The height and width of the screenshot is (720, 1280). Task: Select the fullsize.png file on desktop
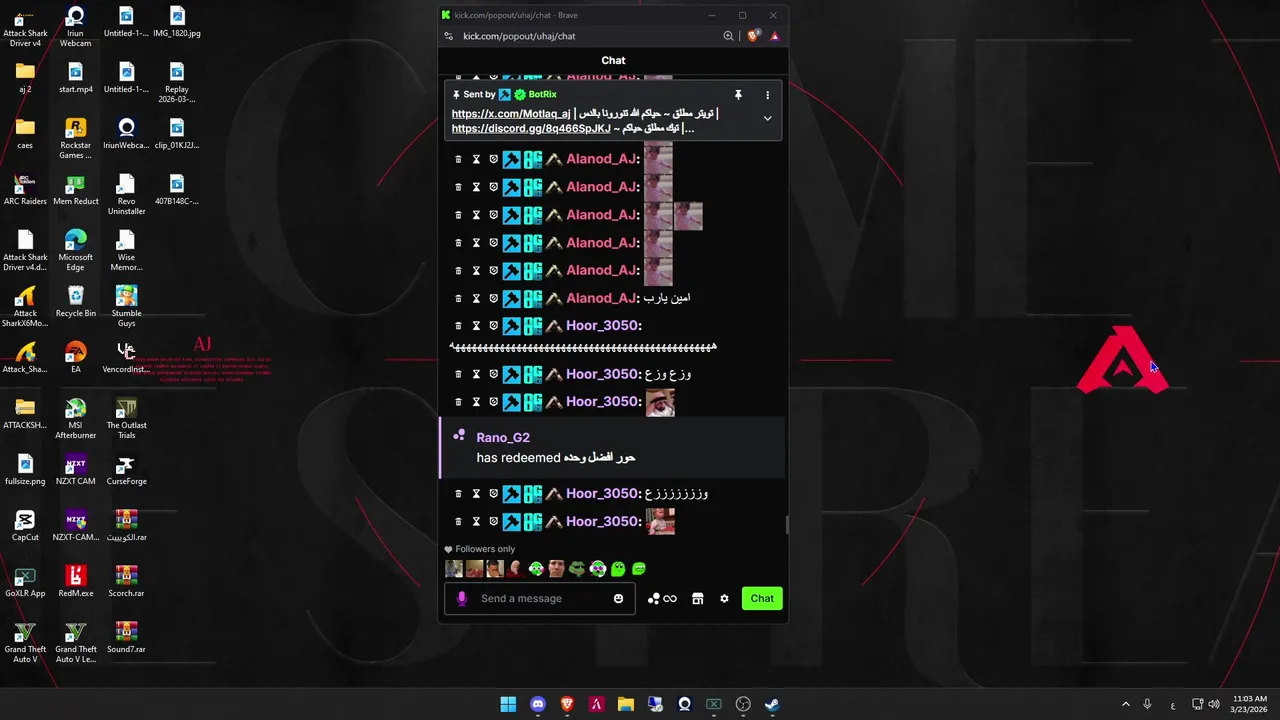point(25,468)
